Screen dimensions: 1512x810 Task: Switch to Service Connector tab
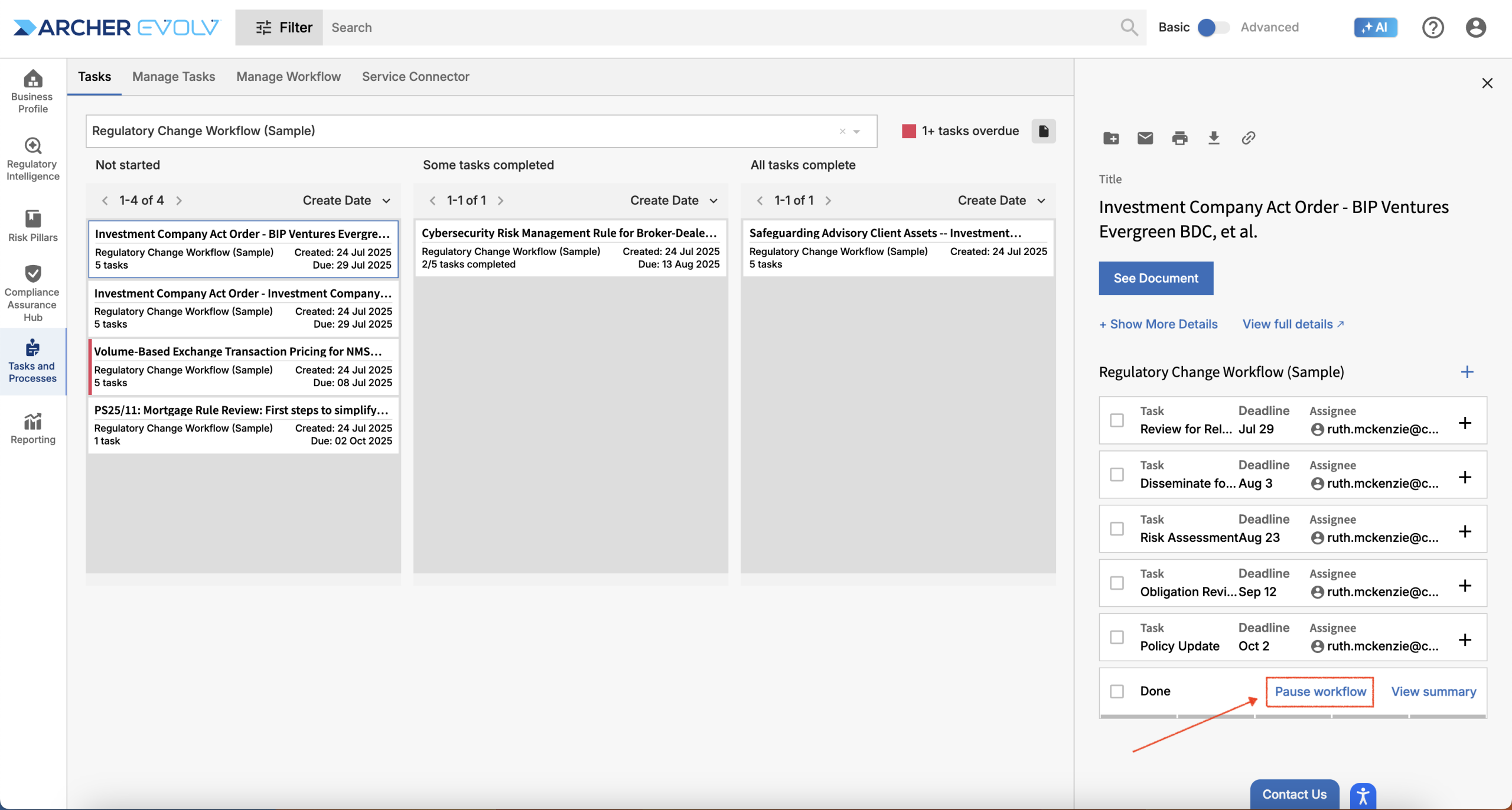pos(415,77)
